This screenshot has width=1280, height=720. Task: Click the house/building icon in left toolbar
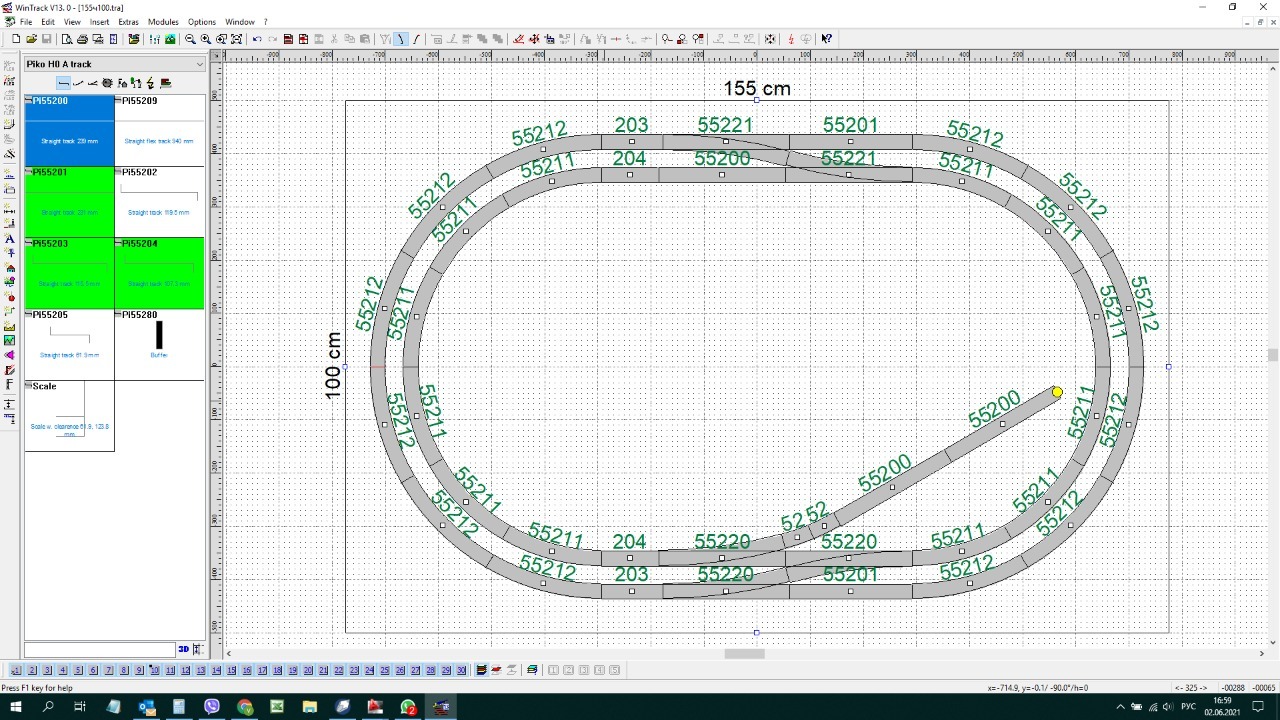pyautogui.click(x=10, y=269)
